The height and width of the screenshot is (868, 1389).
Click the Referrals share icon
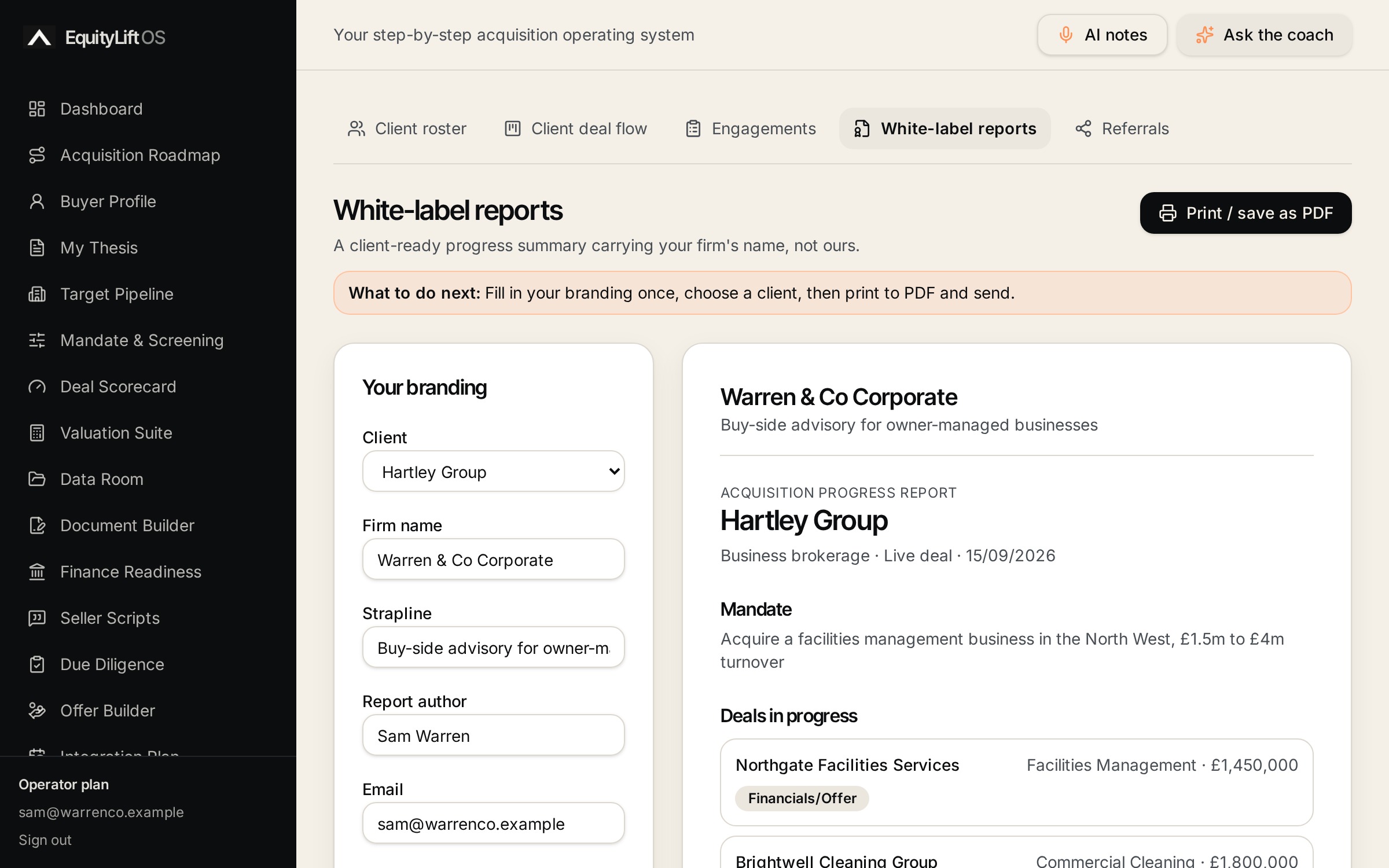[x=1083, y=128]
